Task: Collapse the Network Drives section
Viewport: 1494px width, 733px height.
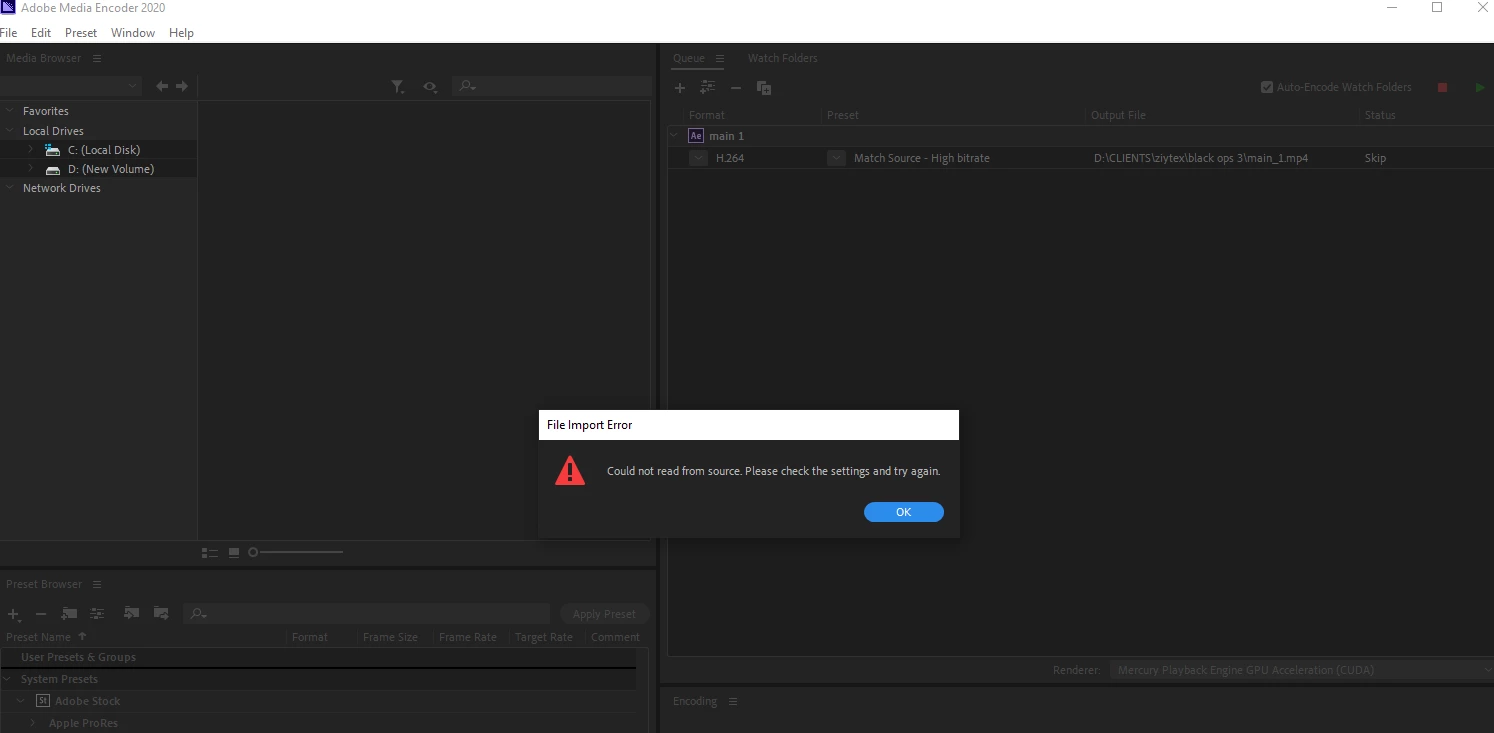Action: (9, 188)
